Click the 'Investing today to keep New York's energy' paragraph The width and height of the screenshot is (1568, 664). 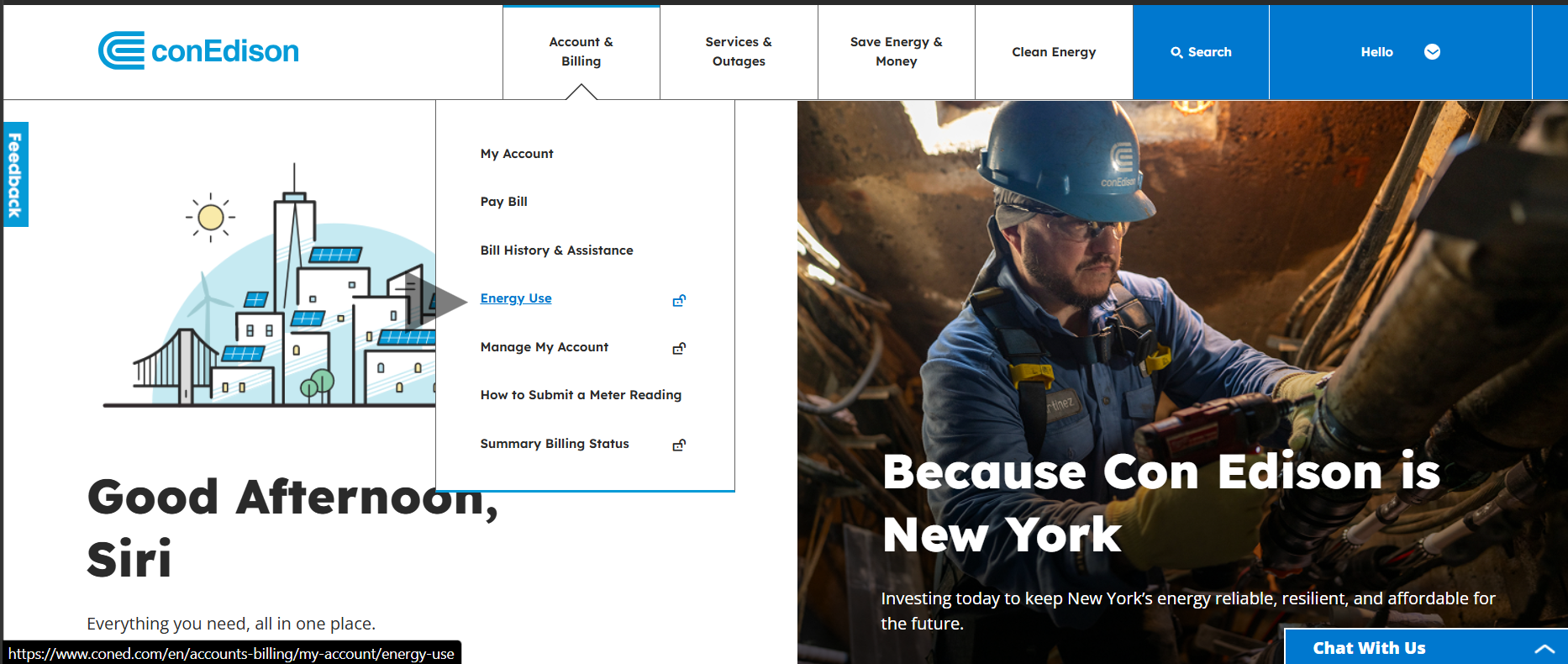(1188, 611)
